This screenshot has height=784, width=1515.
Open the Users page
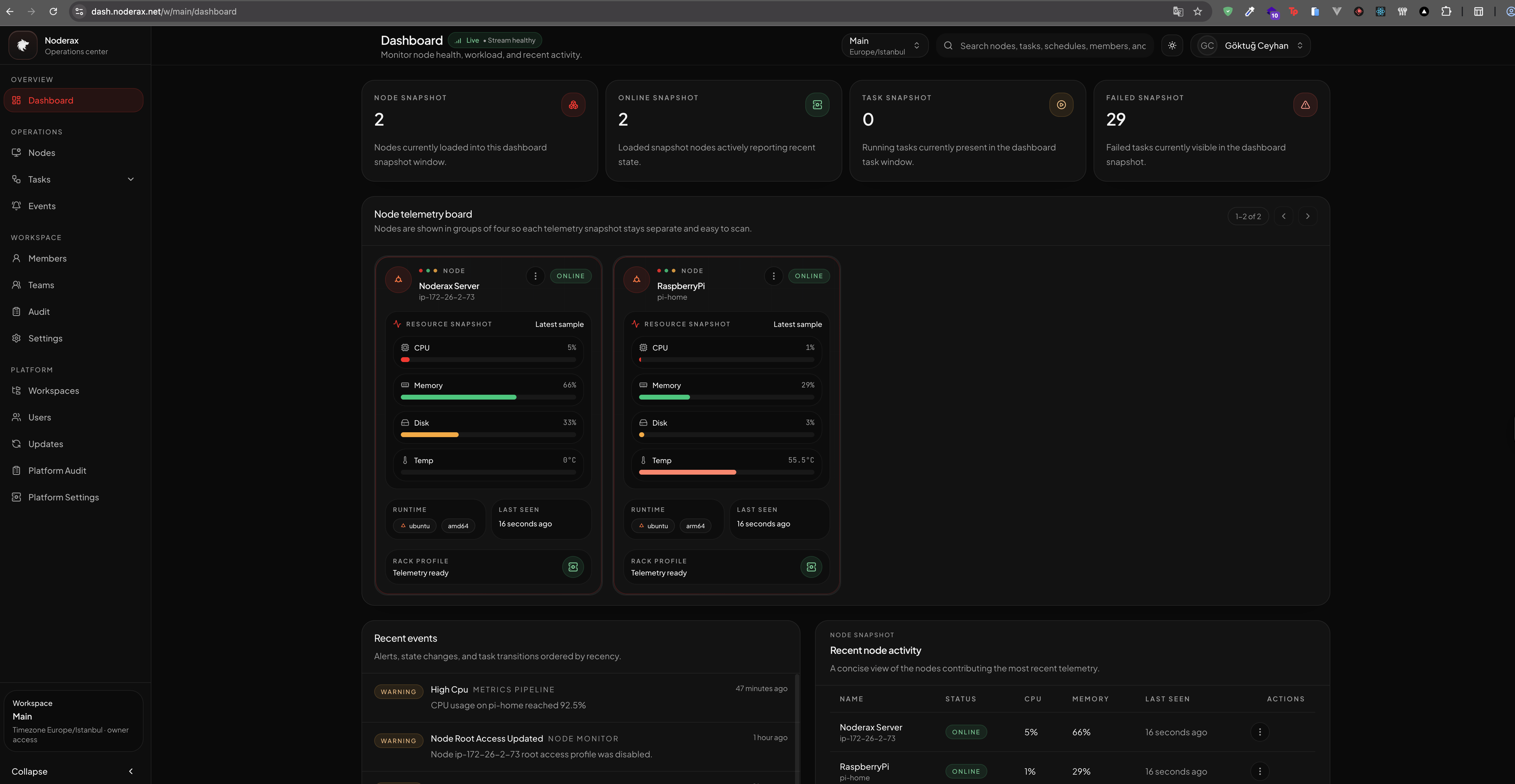click(x=73, y=418)
